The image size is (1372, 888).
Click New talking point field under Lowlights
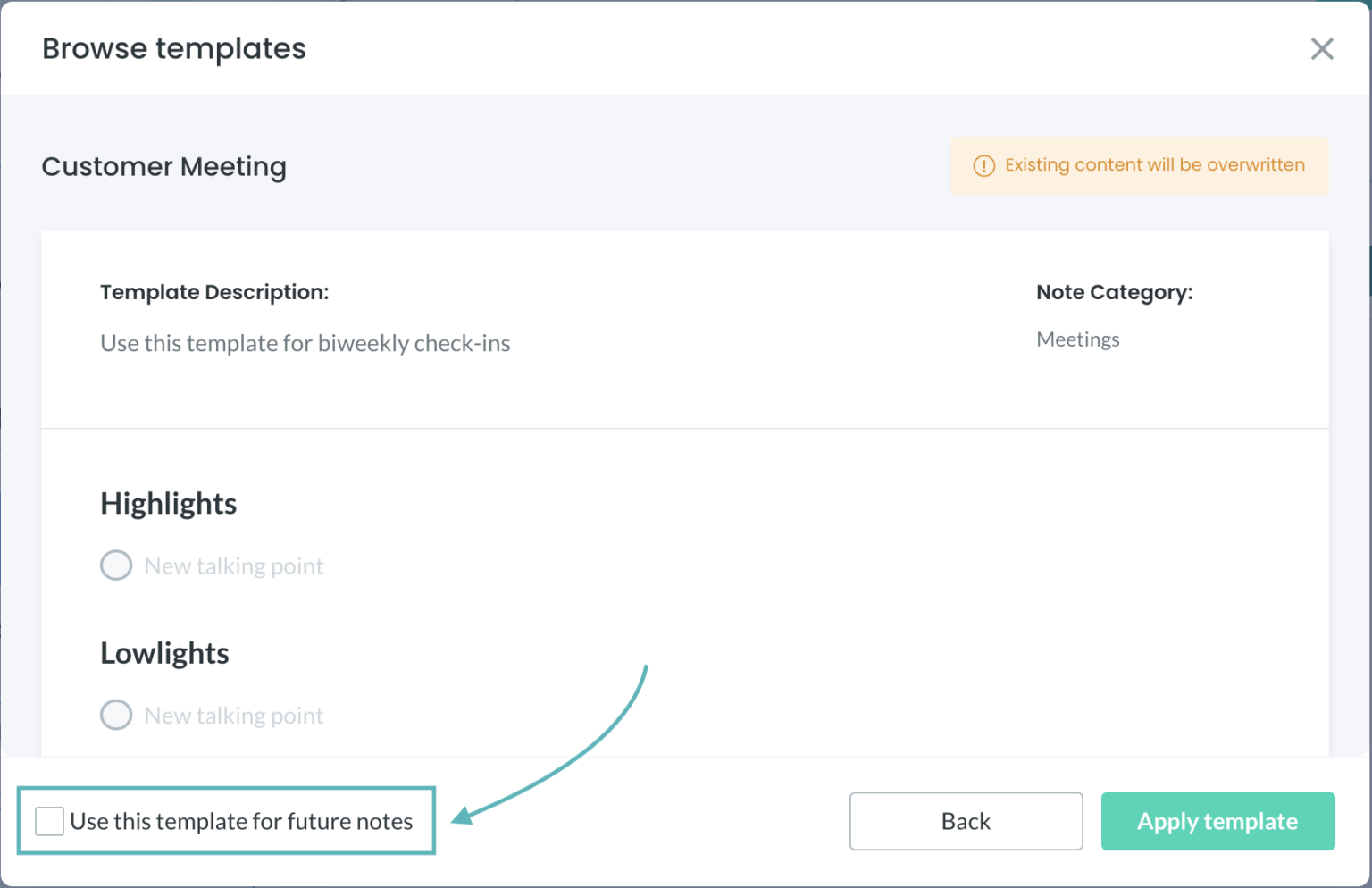point(234,716)
